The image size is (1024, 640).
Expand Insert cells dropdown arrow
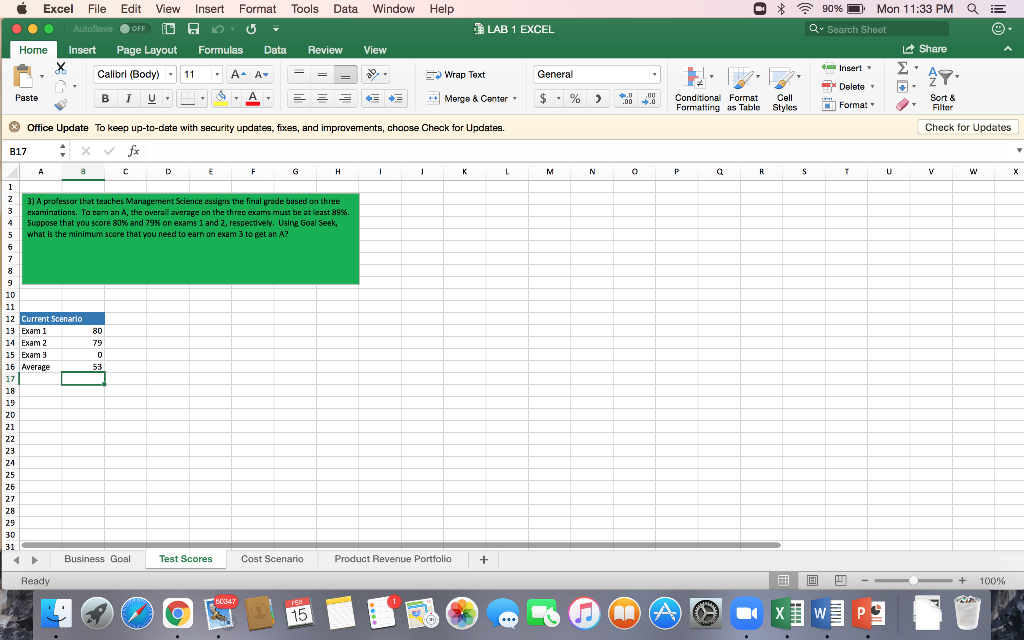pyautogui.click(x=869, y=68)
